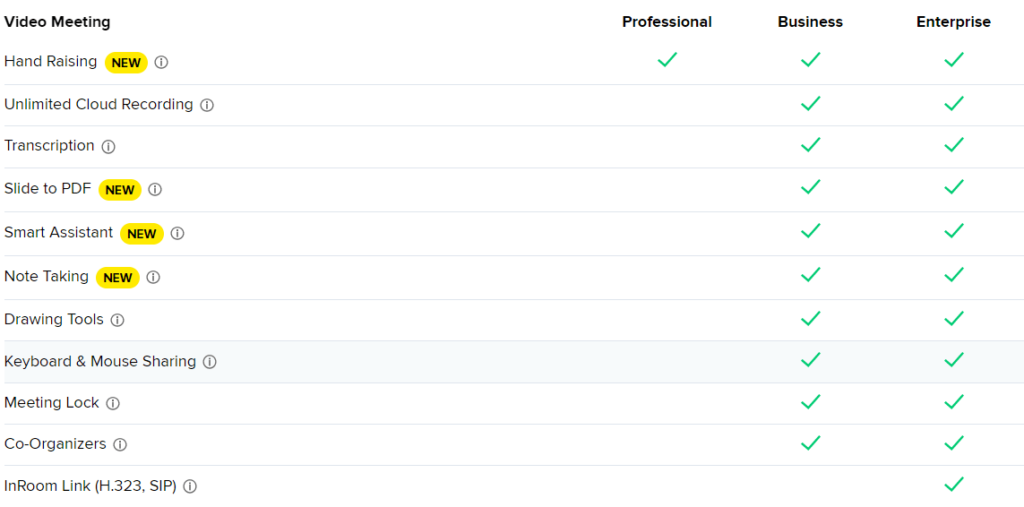Click NEW badge beside Smart Assistant
The width and height of the screenshot is (1024, 507).
coord(142,234)
